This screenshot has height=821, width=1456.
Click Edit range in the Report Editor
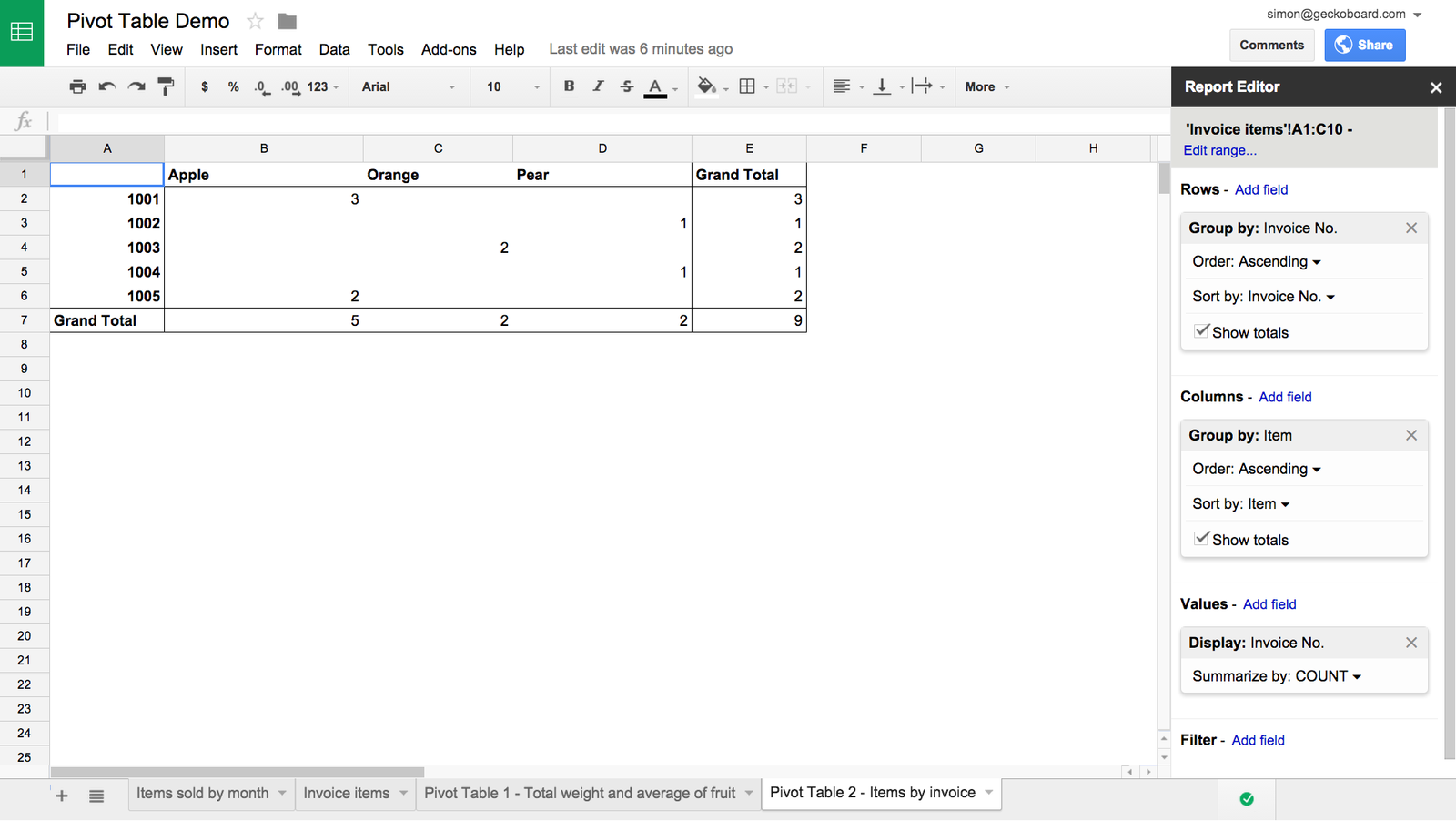[1219, 150]
